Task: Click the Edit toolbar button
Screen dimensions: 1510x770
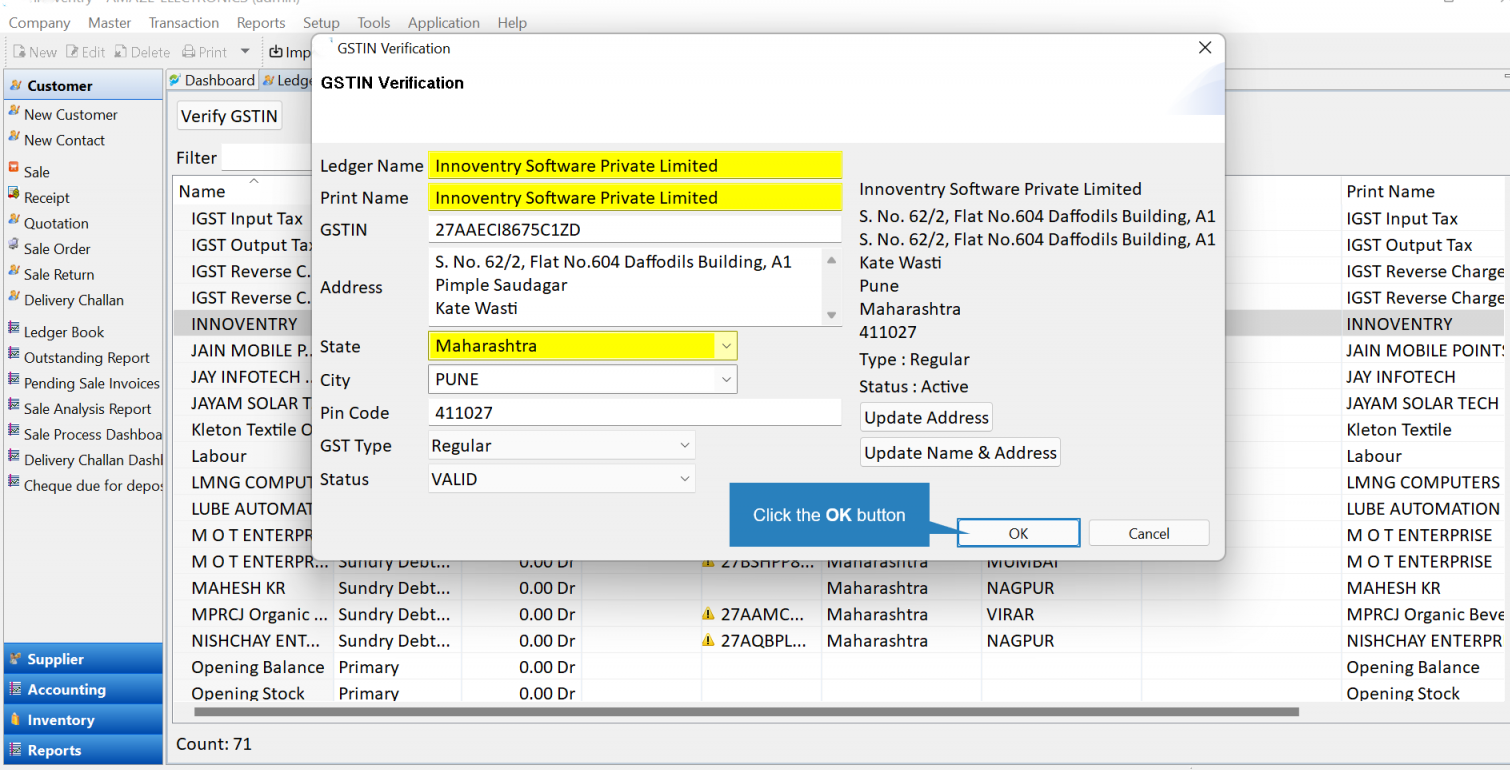Action: 85,52
